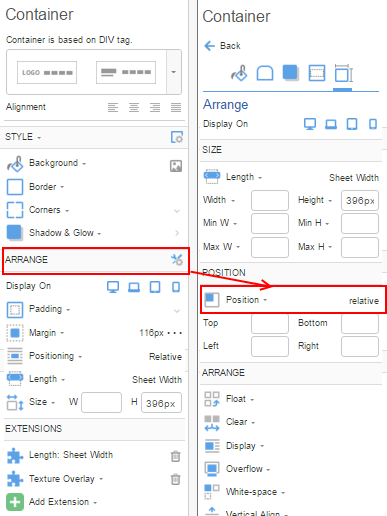Click the Display icon in Arrange section
This screenshot has height=516, width=387.
coord(212,446)
